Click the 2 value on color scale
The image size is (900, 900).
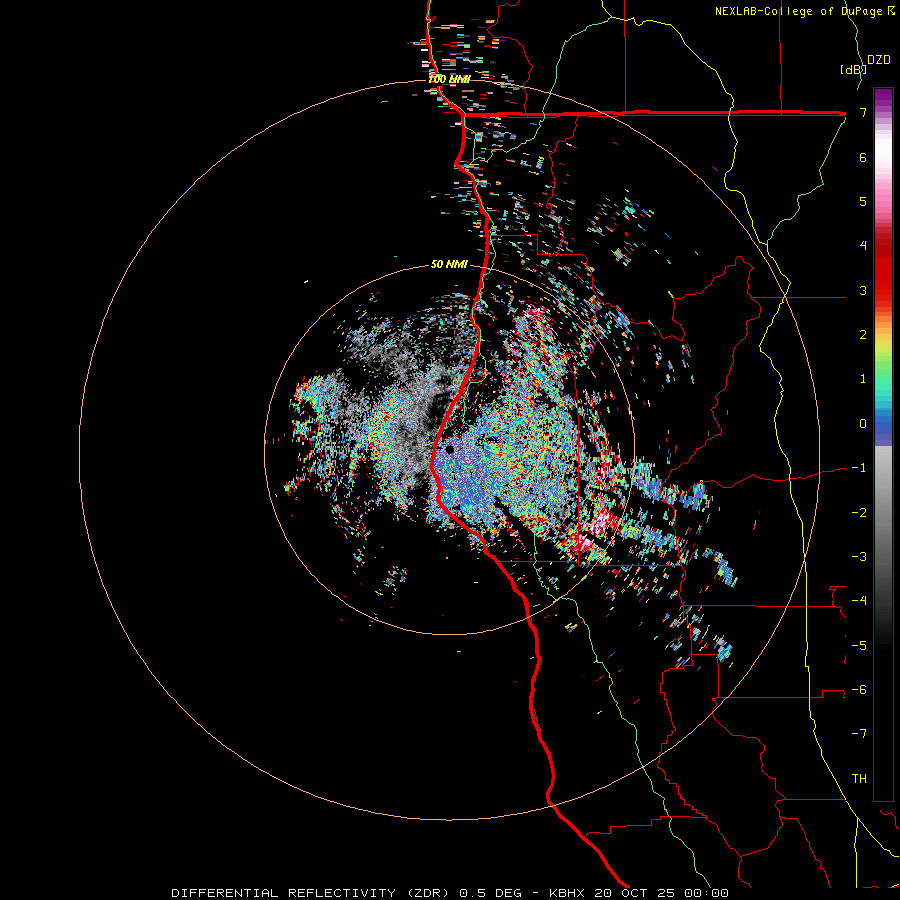tap(863, 335)
